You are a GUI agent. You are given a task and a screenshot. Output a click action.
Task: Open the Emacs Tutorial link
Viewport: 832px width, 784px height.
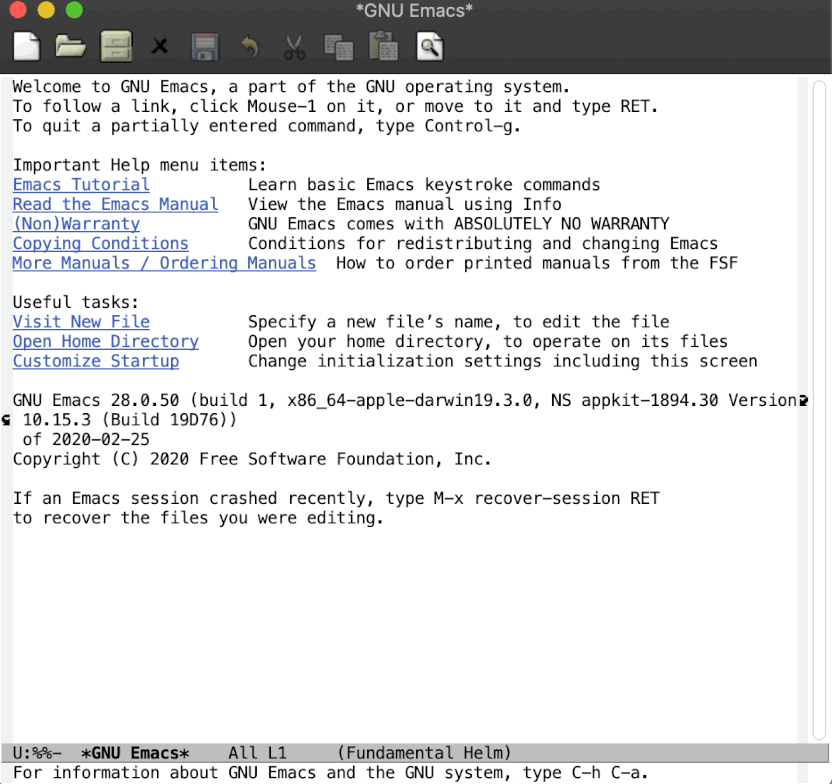[x=81, y=185]
